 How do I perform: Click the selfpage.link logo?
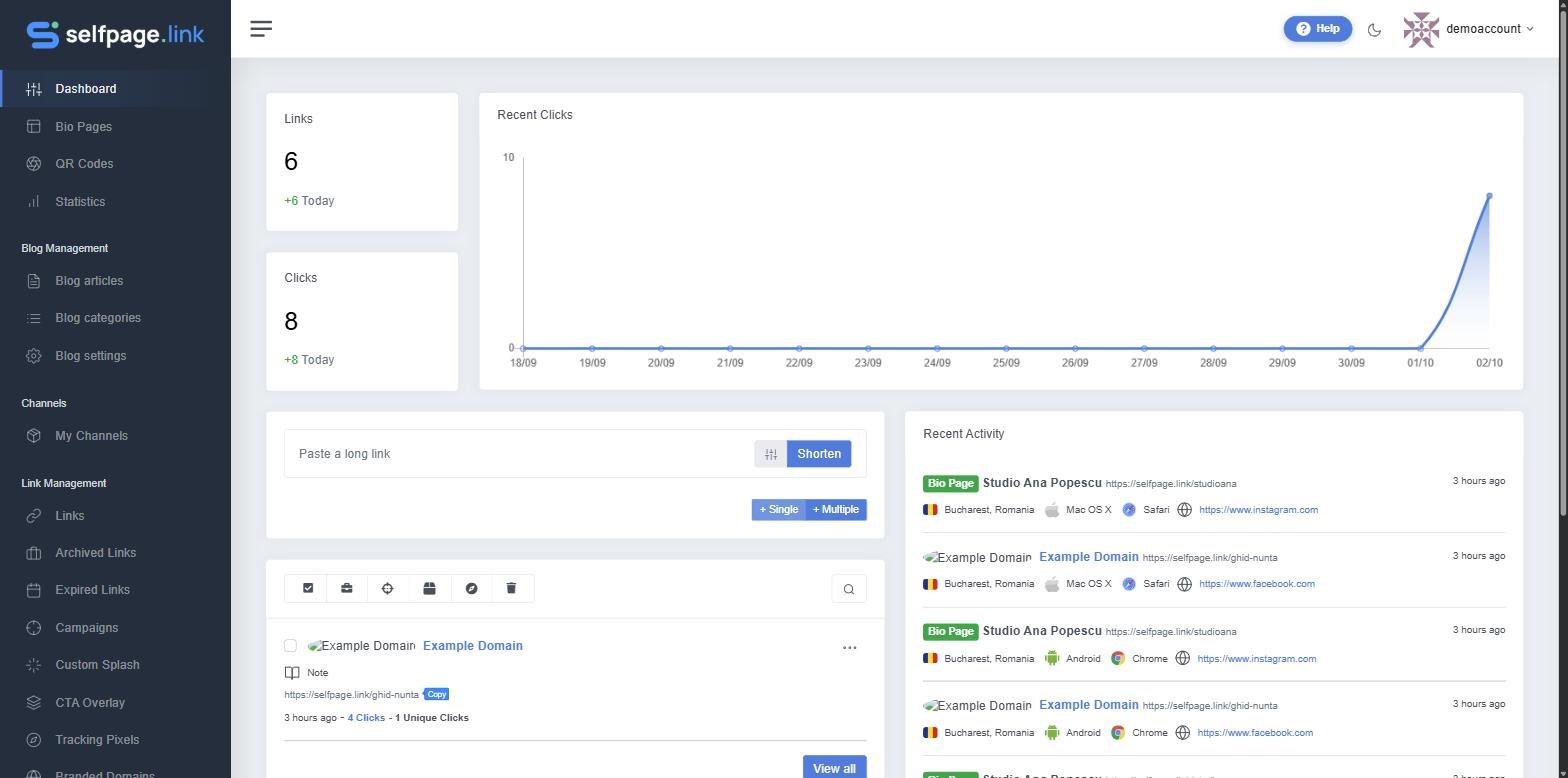[x=115, y=34]
